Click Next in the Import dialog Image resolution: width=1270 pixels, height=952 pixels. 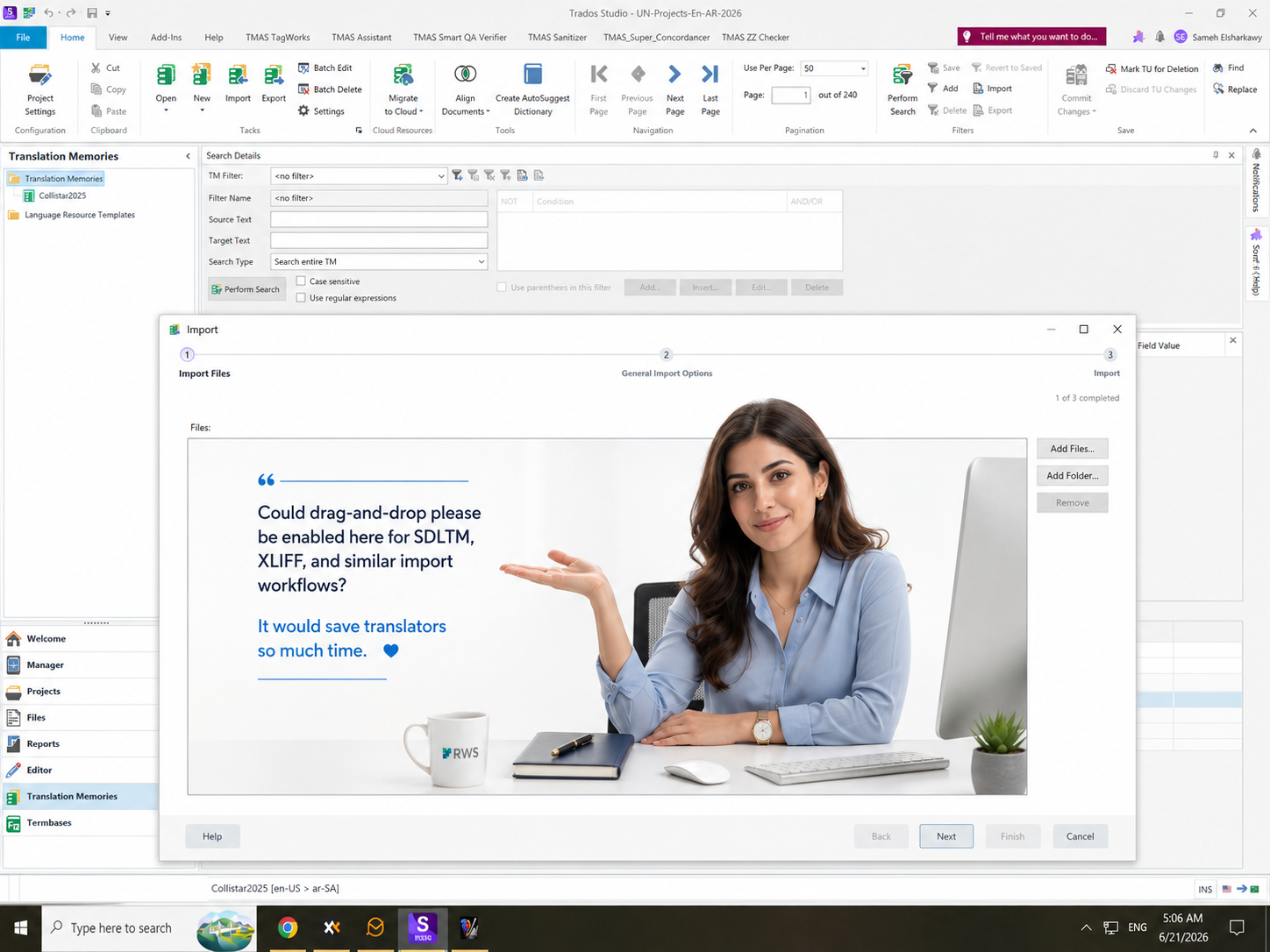945,836
